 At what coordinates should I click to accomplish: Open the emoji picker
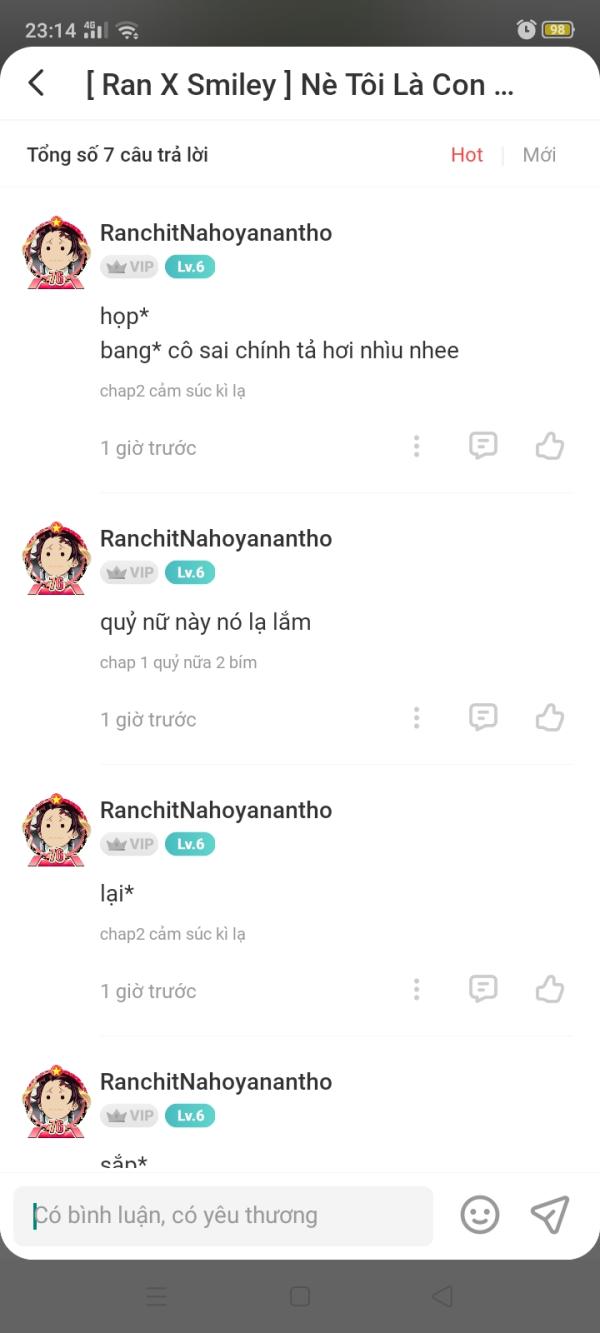[x=480, y=1215]
